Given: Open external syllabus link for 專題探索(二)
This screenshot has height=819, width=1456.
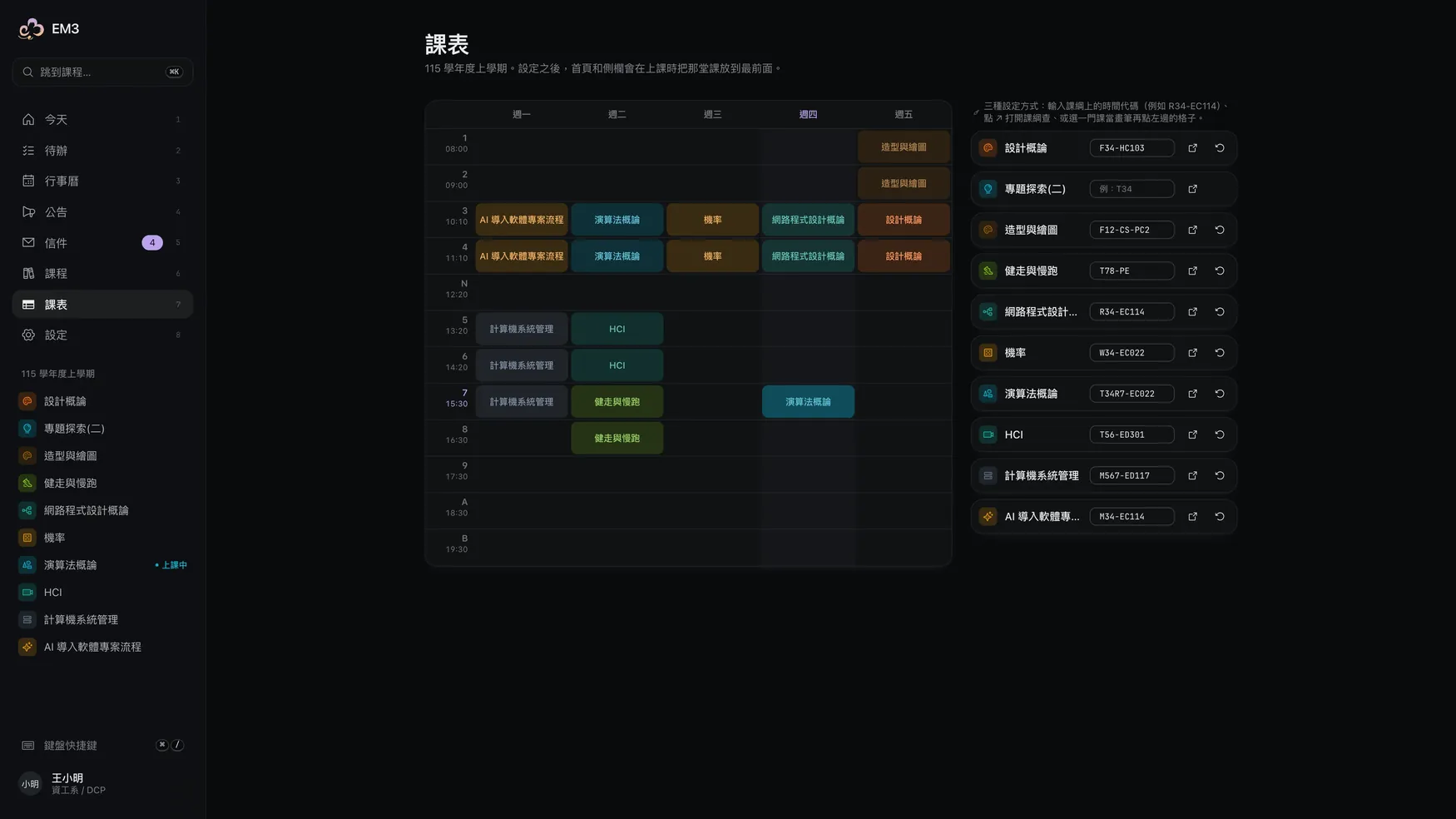Looking at the screenshot, I should click(1192, 189).
